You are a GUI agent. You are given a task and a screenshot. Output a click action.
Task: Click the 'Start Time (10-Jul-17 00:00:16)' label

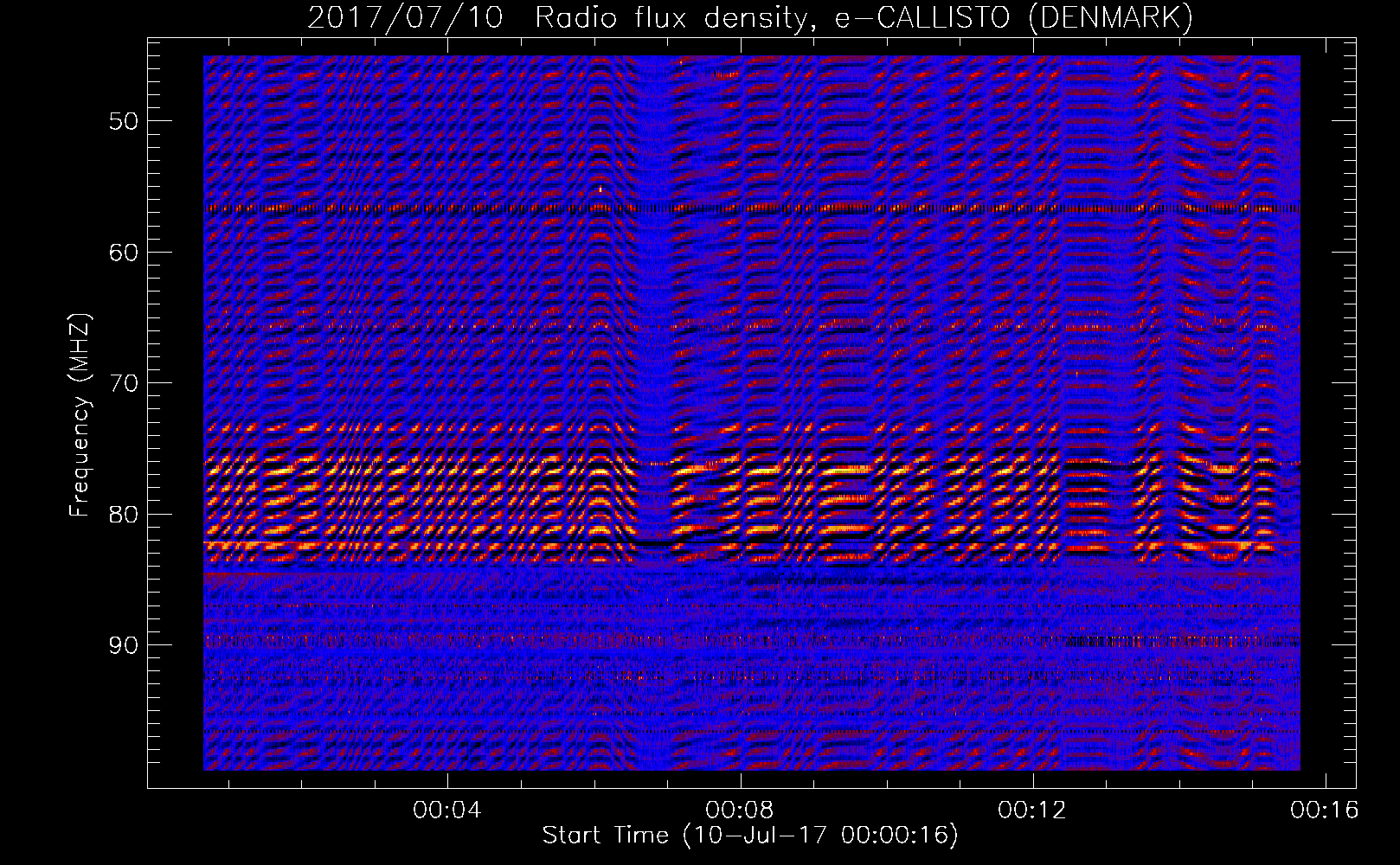coord(750,836)
